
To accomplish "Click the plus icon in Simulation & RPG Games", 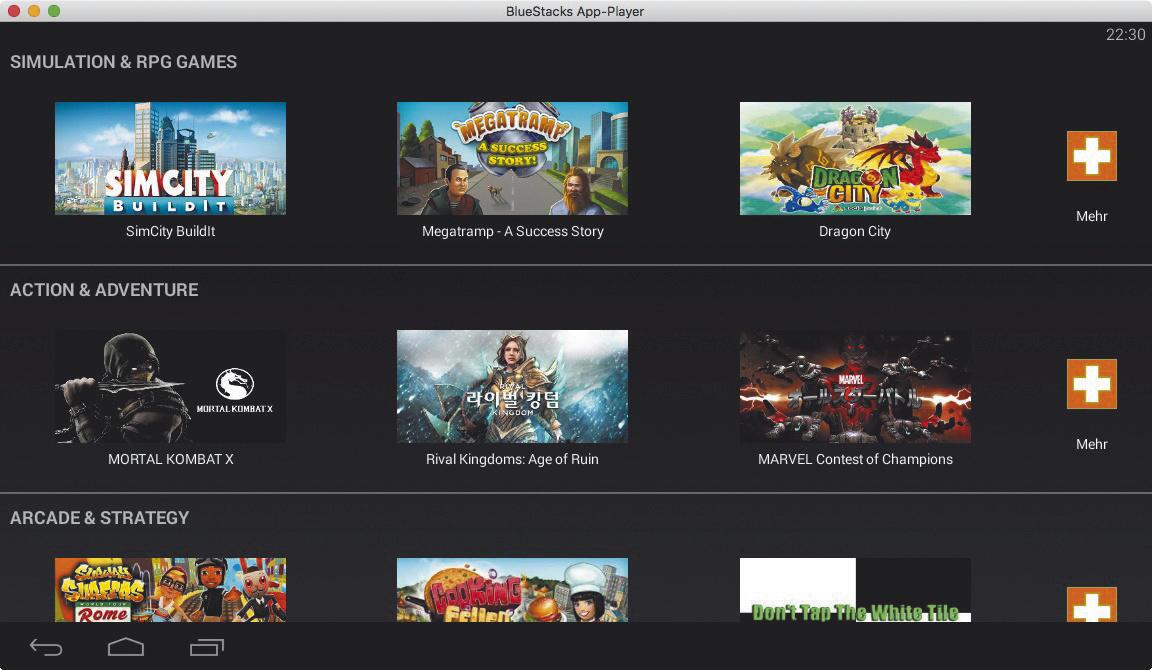I will coord(1092,156).
